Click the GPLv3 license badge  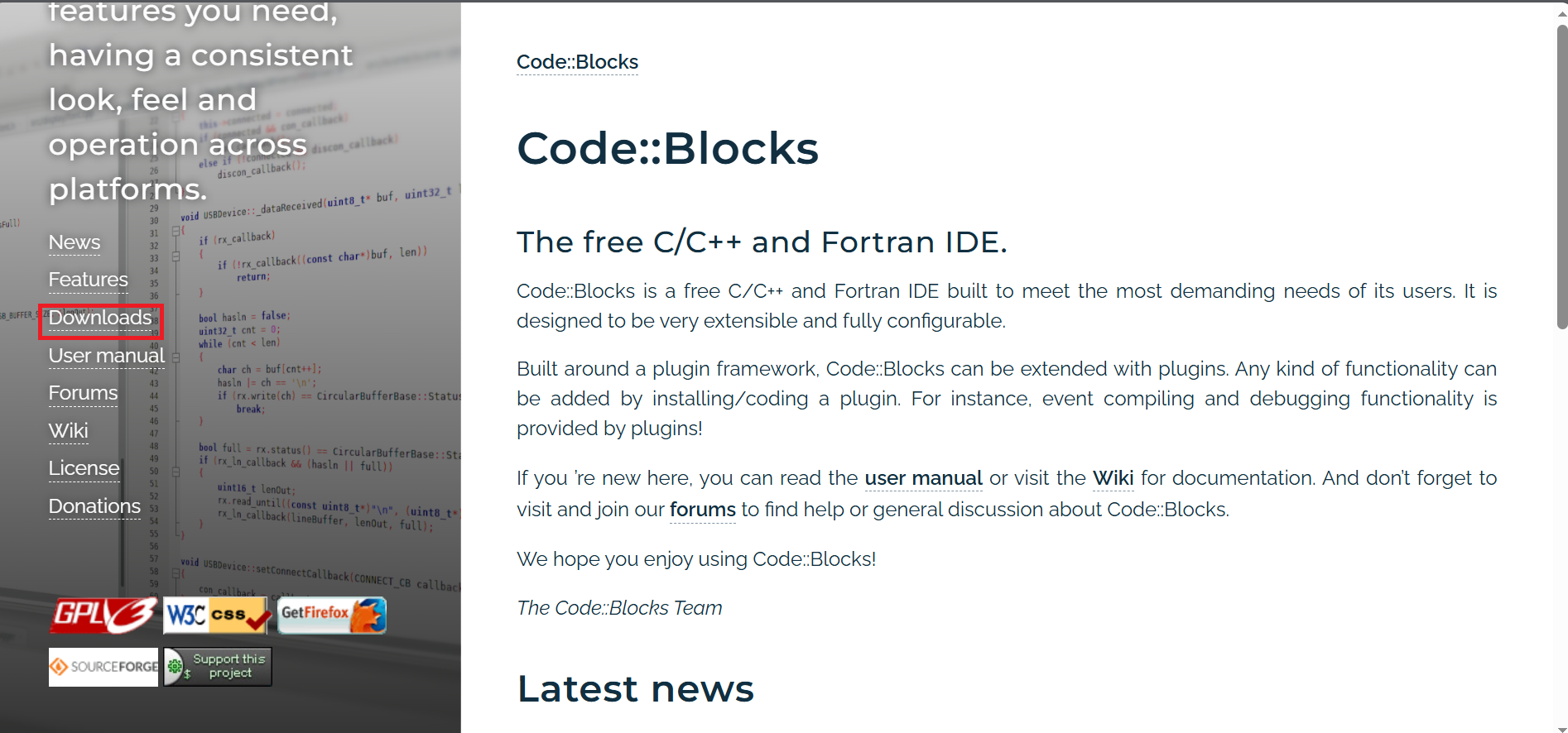click(x=103, y=615)
